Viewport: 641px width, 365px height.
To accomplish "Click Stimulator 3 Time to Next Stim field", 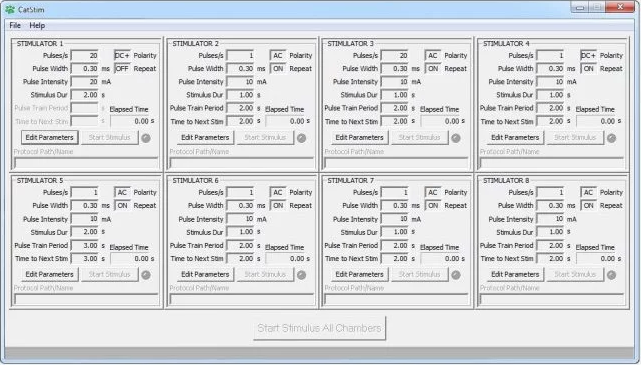I will (x=394, y=121).
